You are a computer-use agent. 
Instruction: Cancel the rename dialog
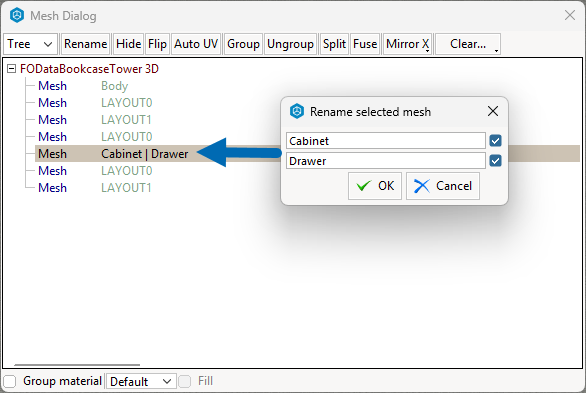tap(443, 186)
